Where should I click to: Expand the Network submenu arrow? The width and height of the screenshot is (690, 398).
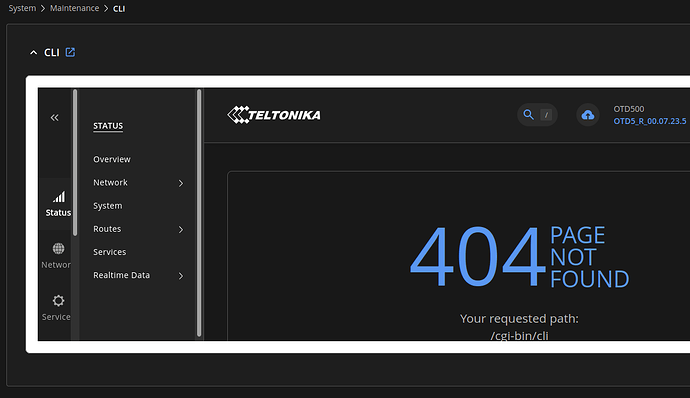(180, 183)
